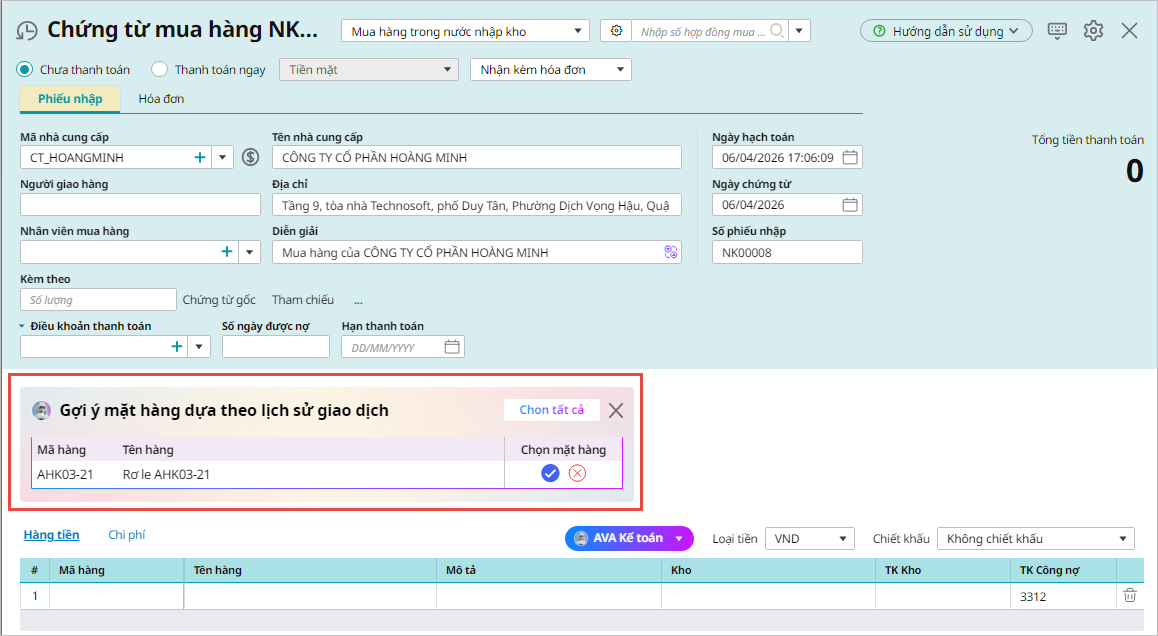The image size is (1158, 636).
Task: Select the Chưa thanh toán radio button
Action: [25, 70]
